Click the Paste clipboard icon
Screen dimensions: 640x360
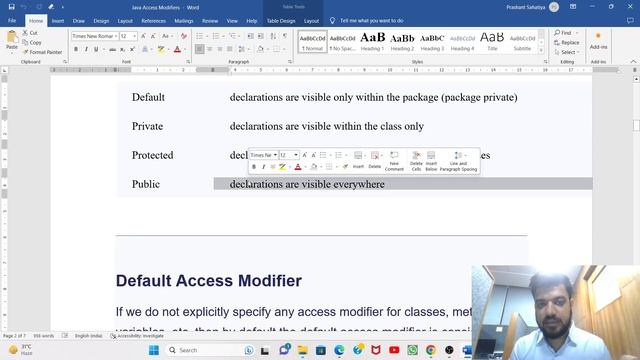[x=12, y=40]
